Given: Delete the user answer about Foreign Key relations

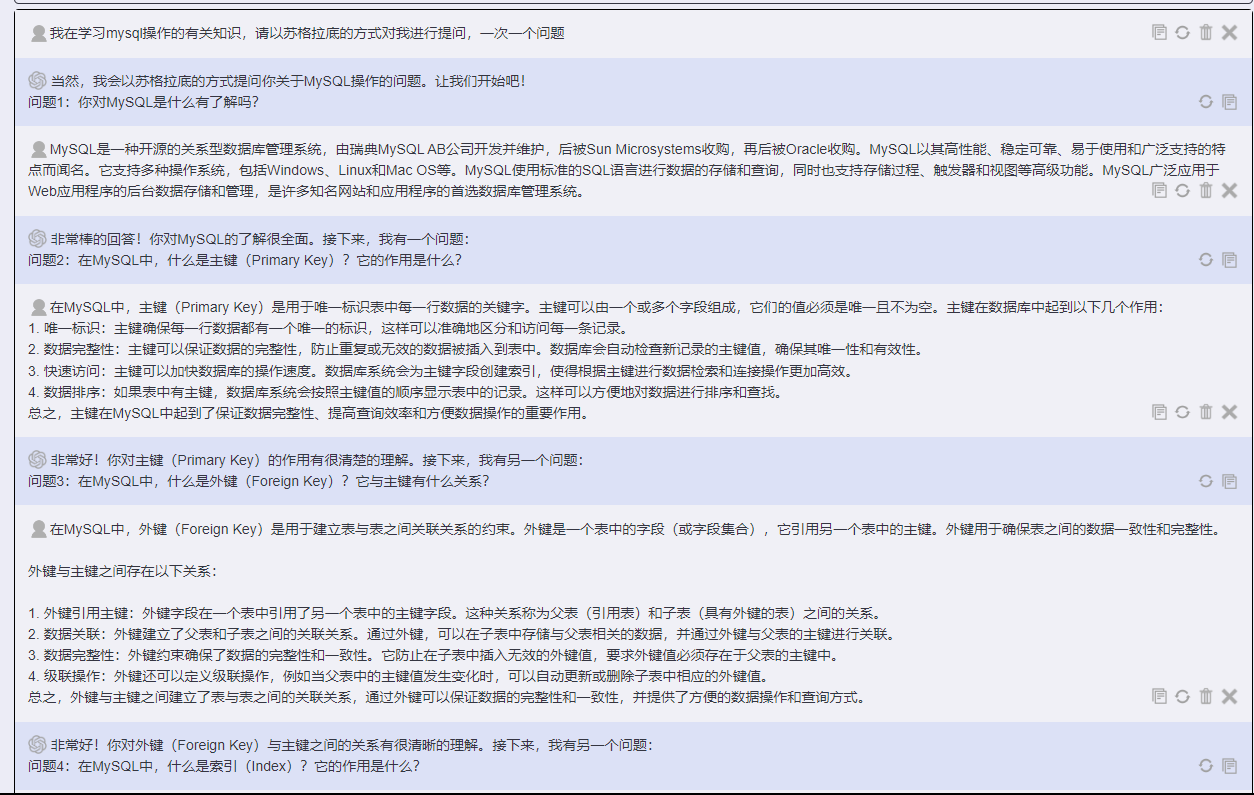Looking at the screenshot, I should [x=1206, y=696].
